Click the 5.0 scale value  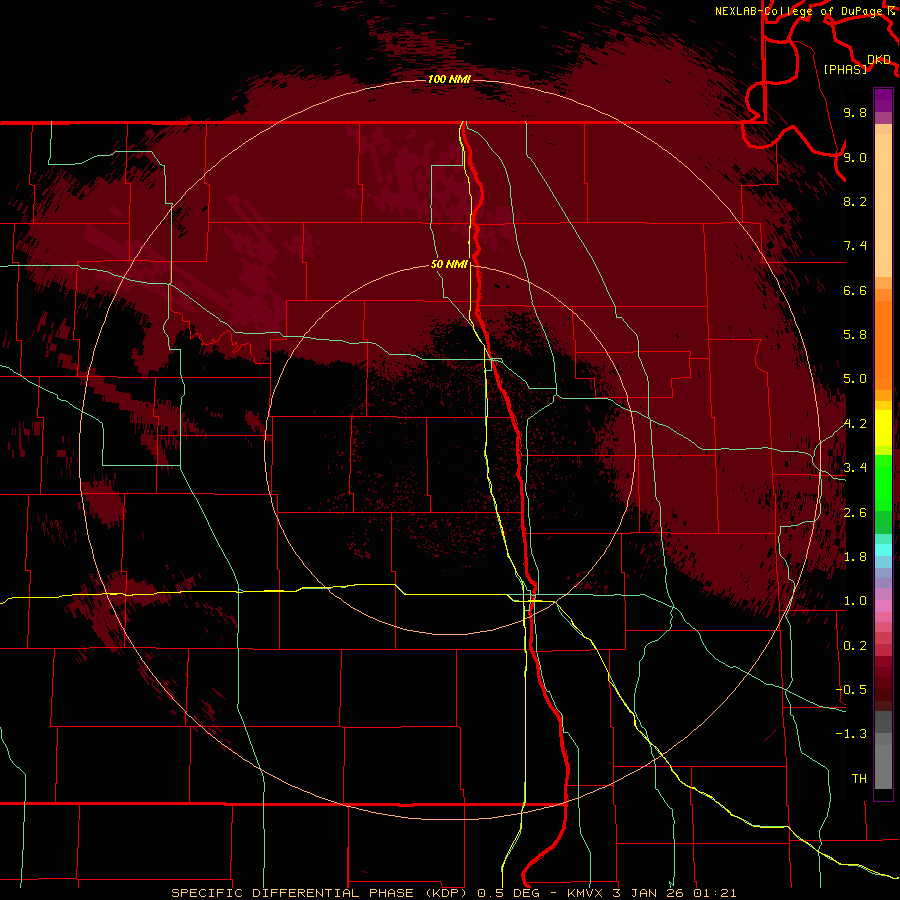click(855, 379)
